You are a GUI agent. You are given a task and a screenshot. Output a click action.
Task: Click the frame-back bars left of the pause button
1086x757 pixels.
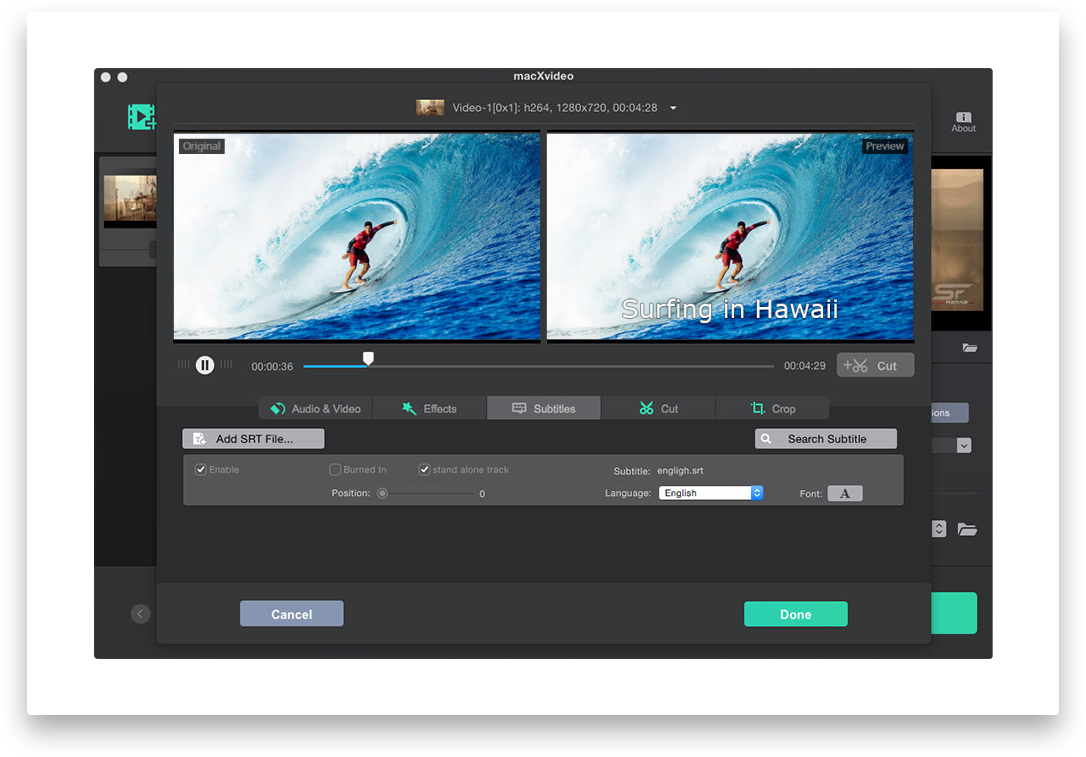coord(184,364)
